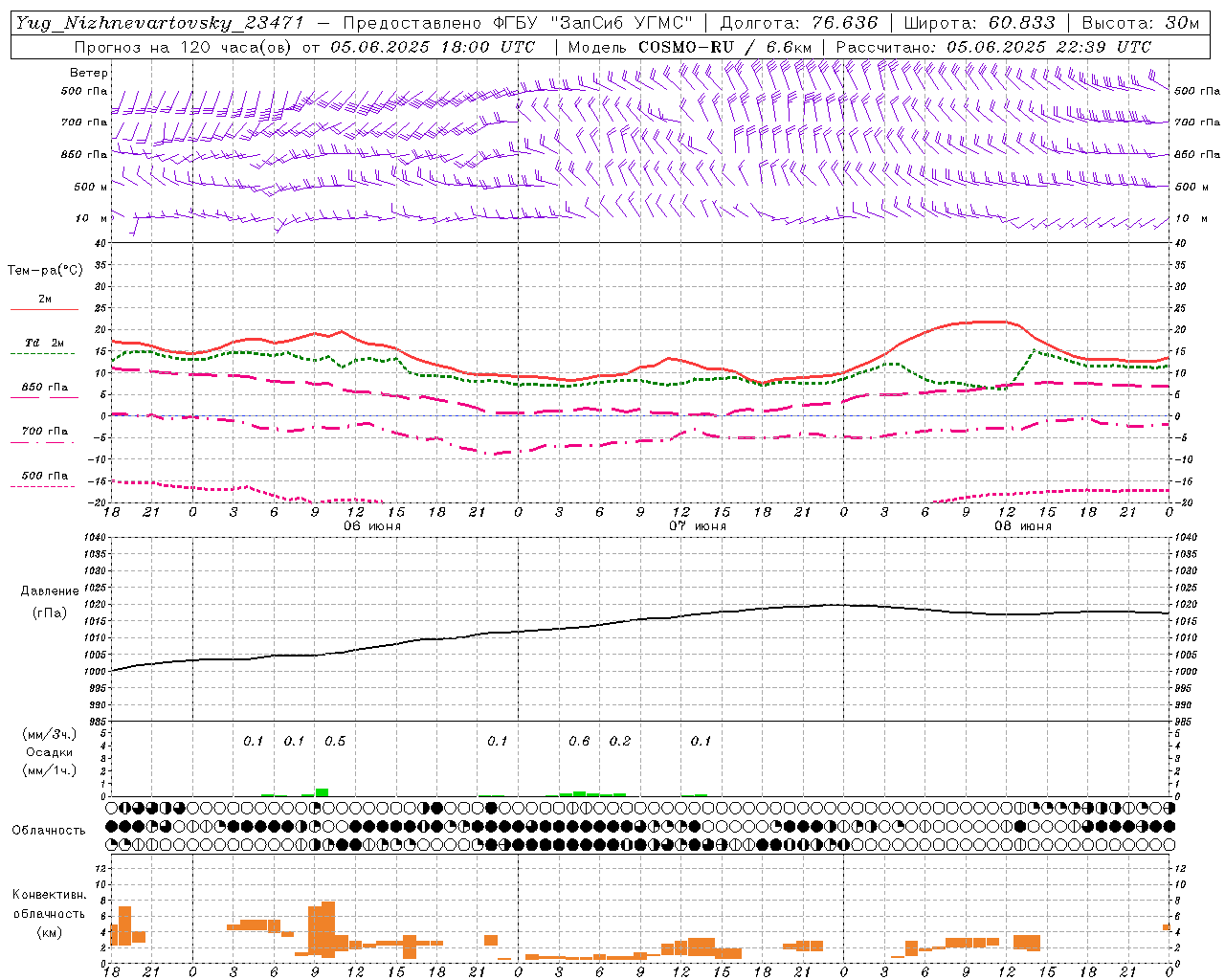
Task: Click the 'Тем-ра(°C)' temperature panel label
Action: pyautogui.click(x=45, y=271)
